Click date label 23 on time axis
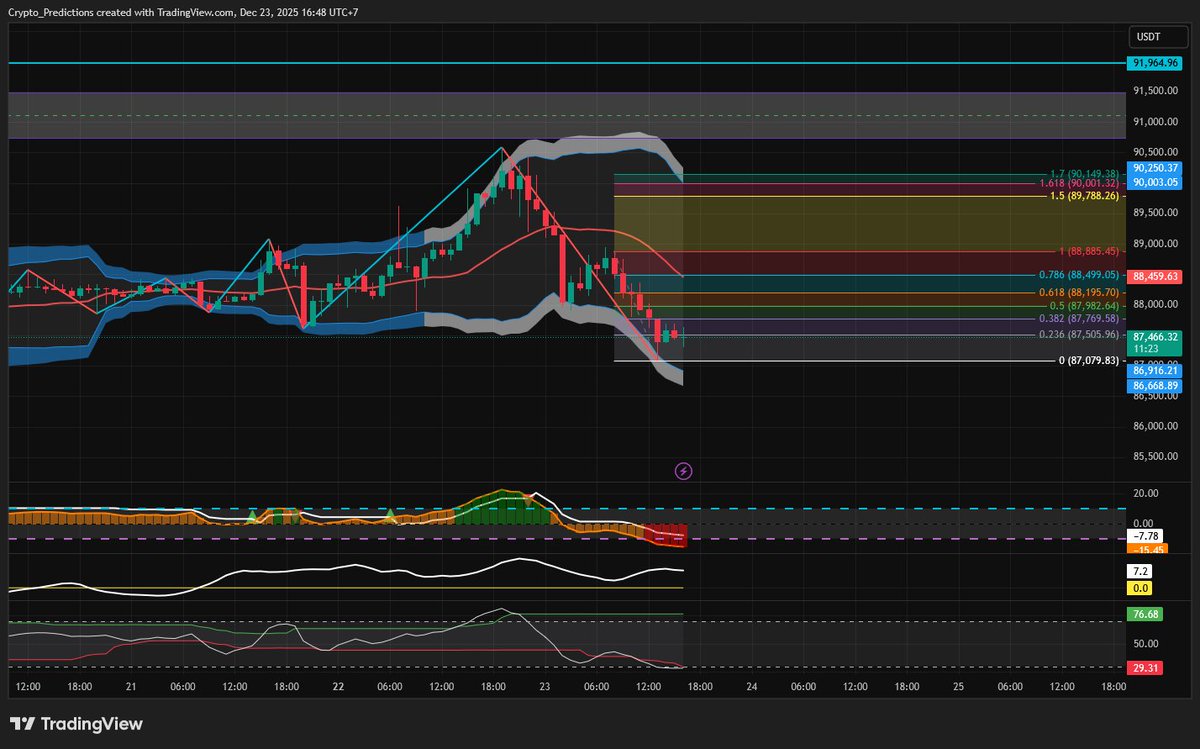 [x=545, y=687]
